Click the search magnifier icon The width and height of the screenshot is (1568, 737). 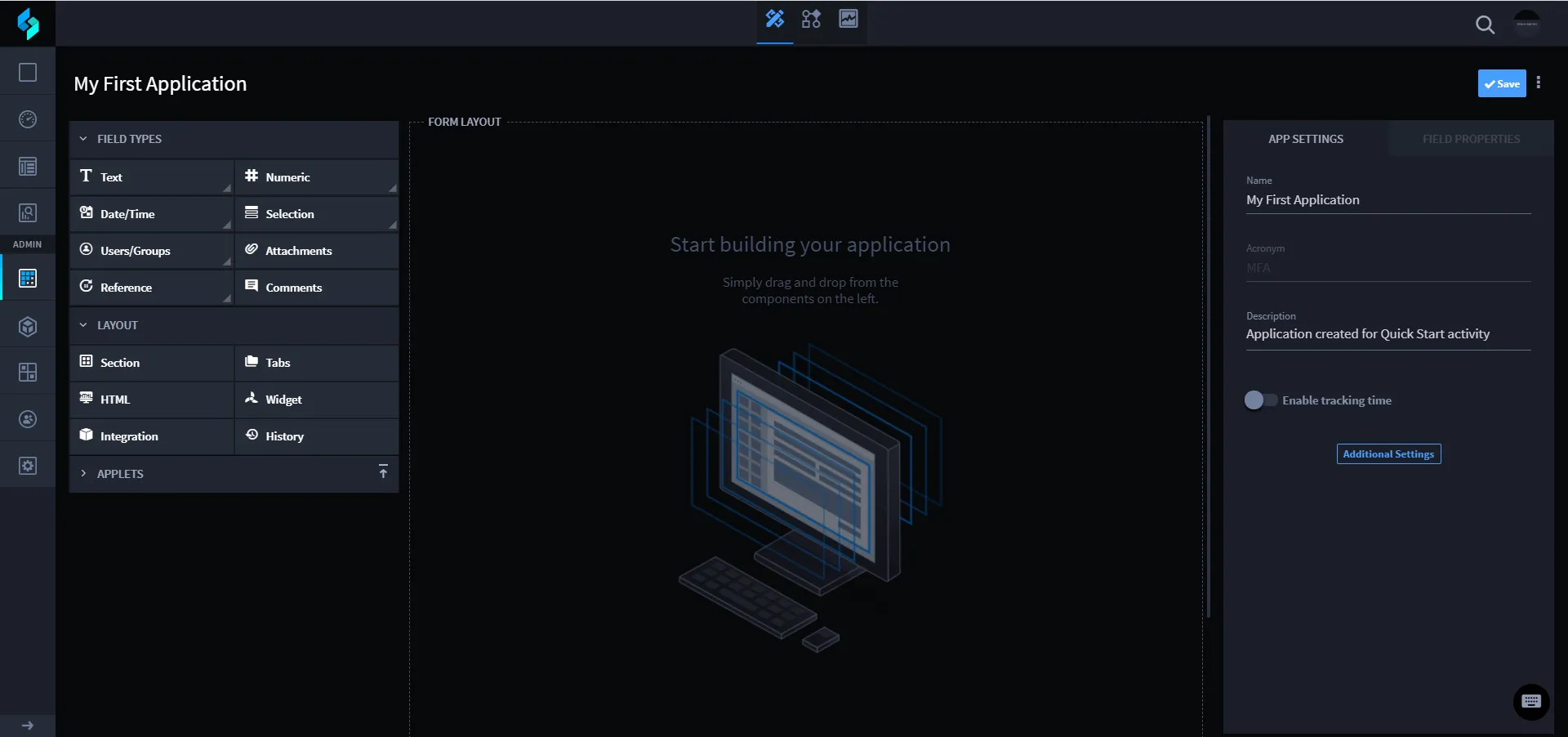coord(1485,25)
